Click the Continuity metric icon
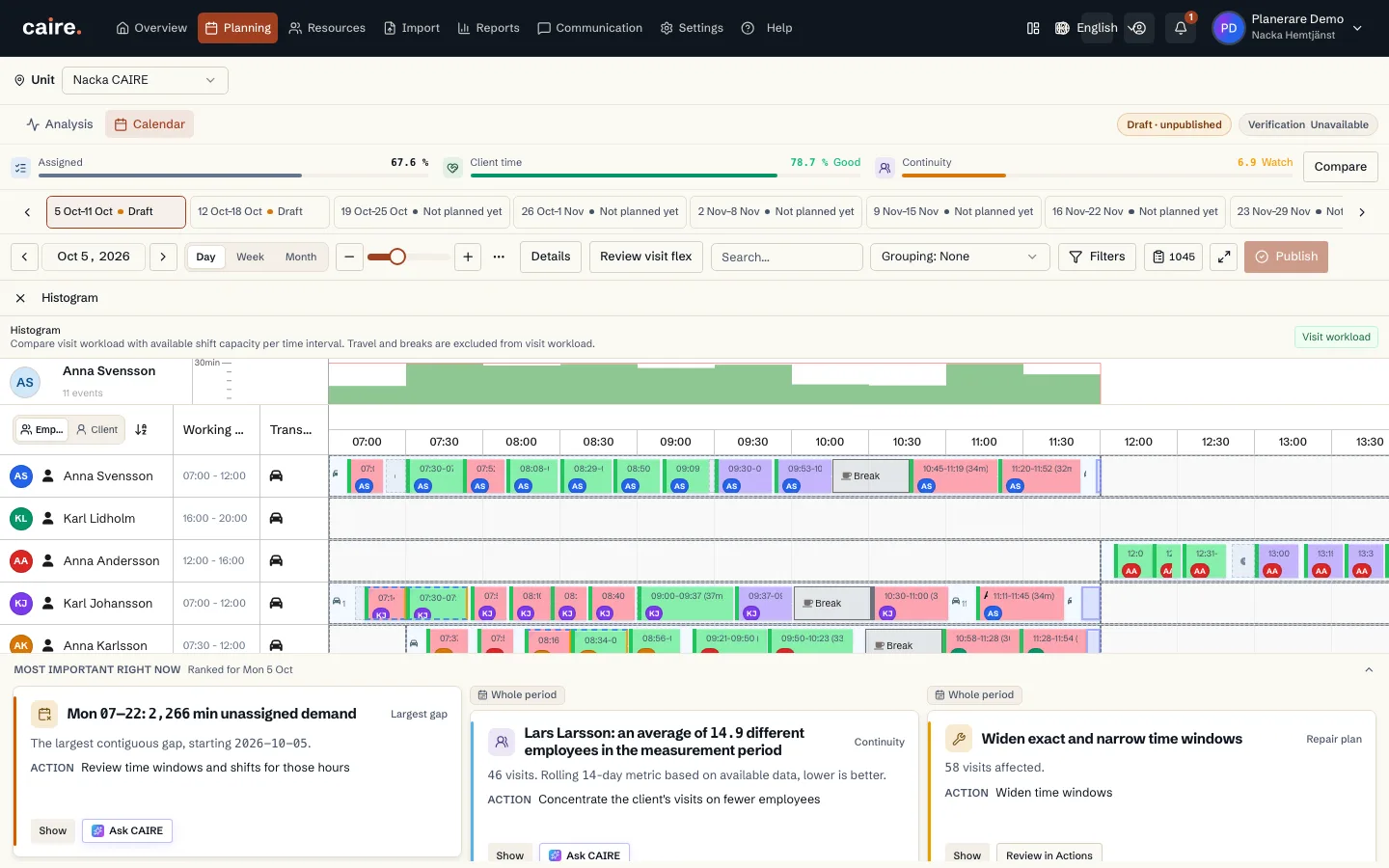This screenshot has height=868, width=1389. (x=885, y=167)
